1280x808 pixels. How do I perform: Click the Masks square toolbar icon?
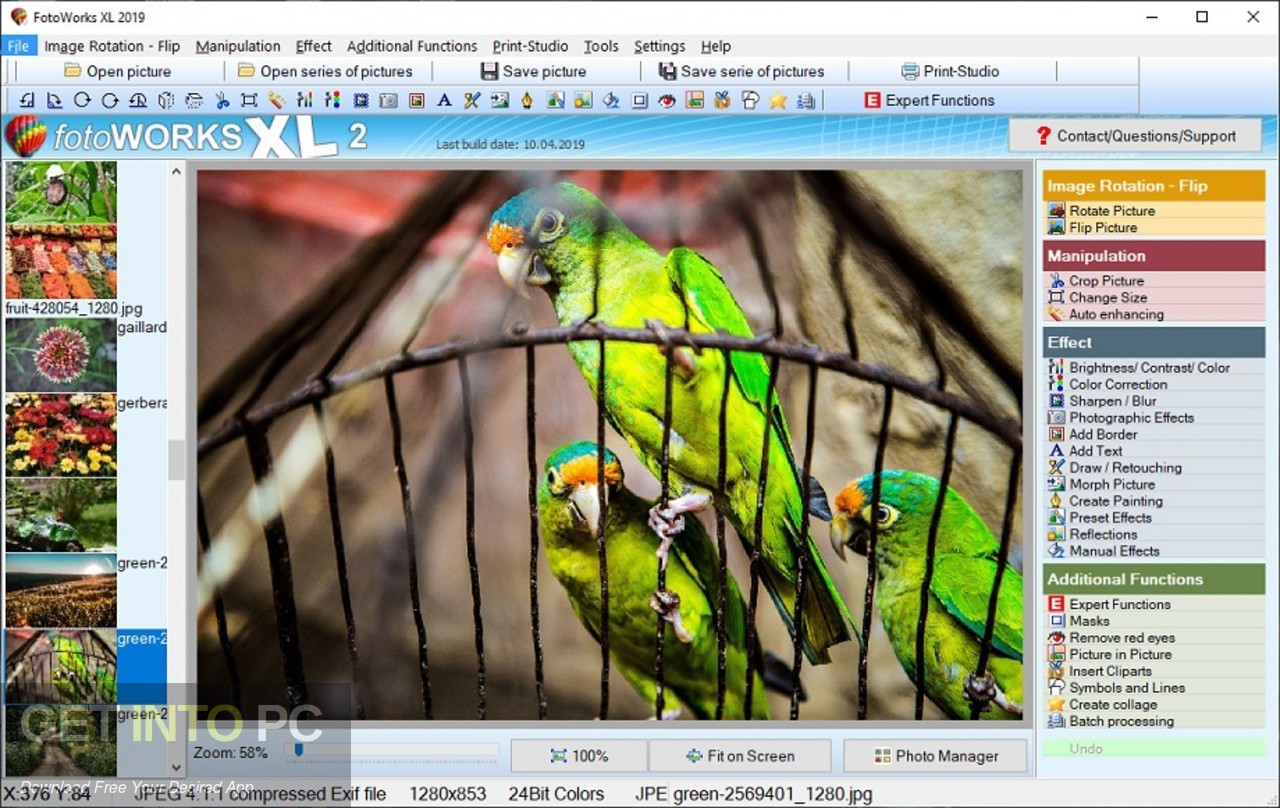pyautogui.click(x=639, y=100)
